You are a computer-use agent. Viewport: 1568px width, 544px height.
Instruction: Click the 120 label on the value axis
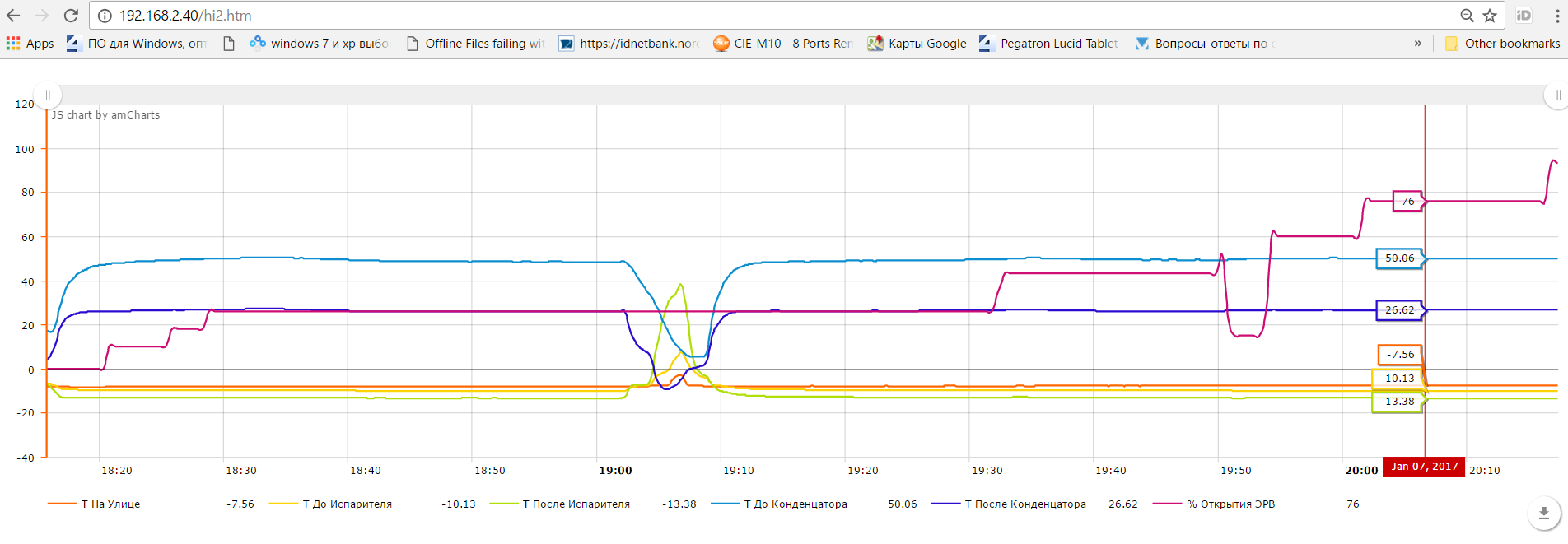(x=25, y=105)
